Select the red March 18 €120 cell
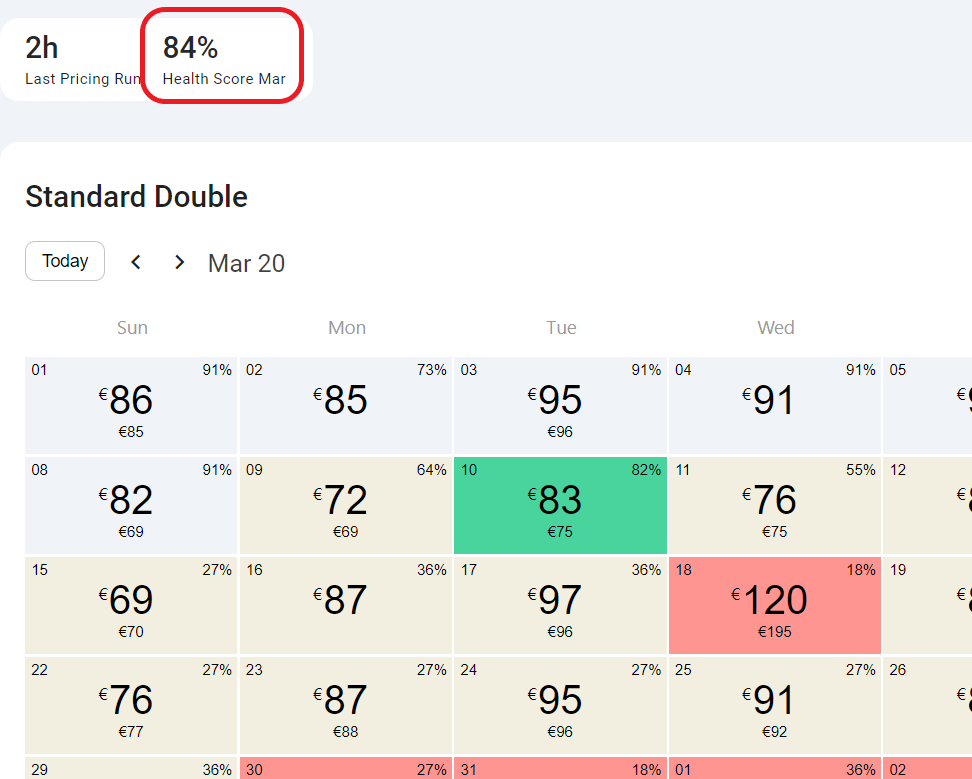The image size is (972, 779). [775, 605]
